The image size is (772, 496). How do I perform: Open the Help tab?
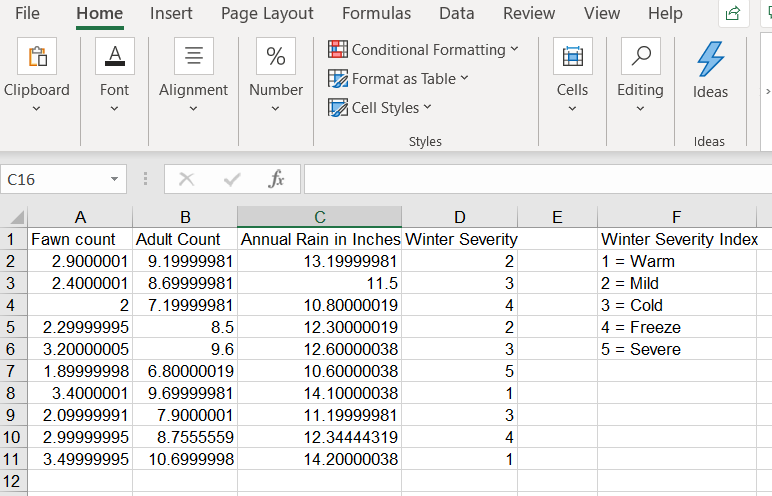665,13
